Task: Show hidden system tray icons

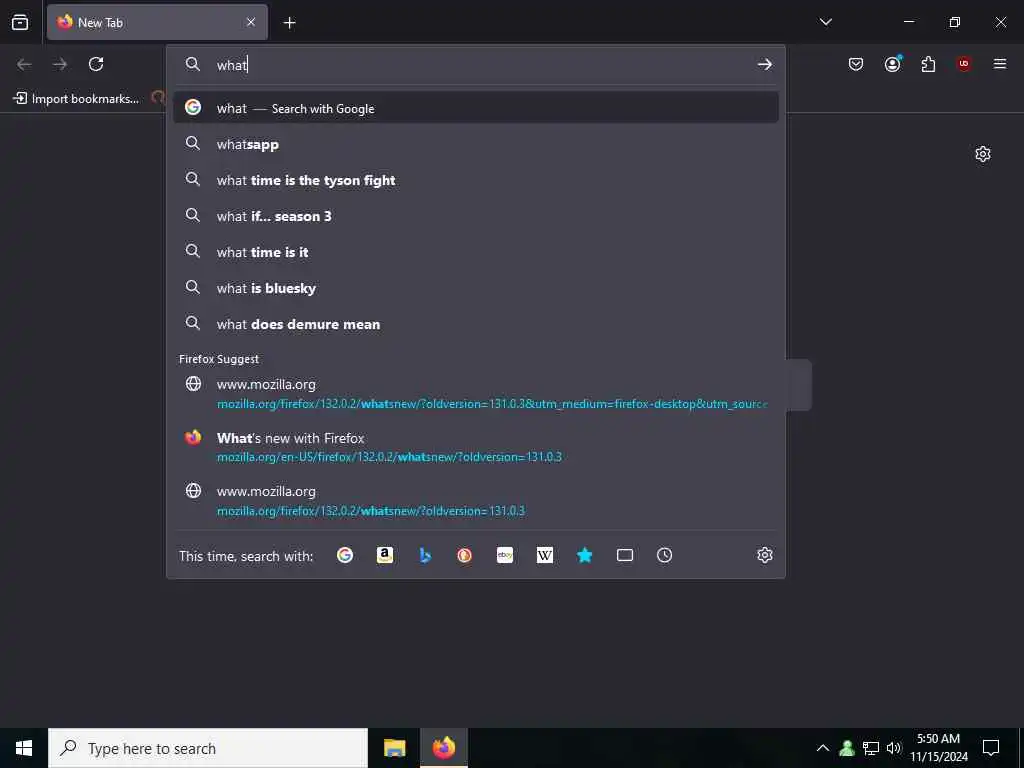Action: coord(823,748)
